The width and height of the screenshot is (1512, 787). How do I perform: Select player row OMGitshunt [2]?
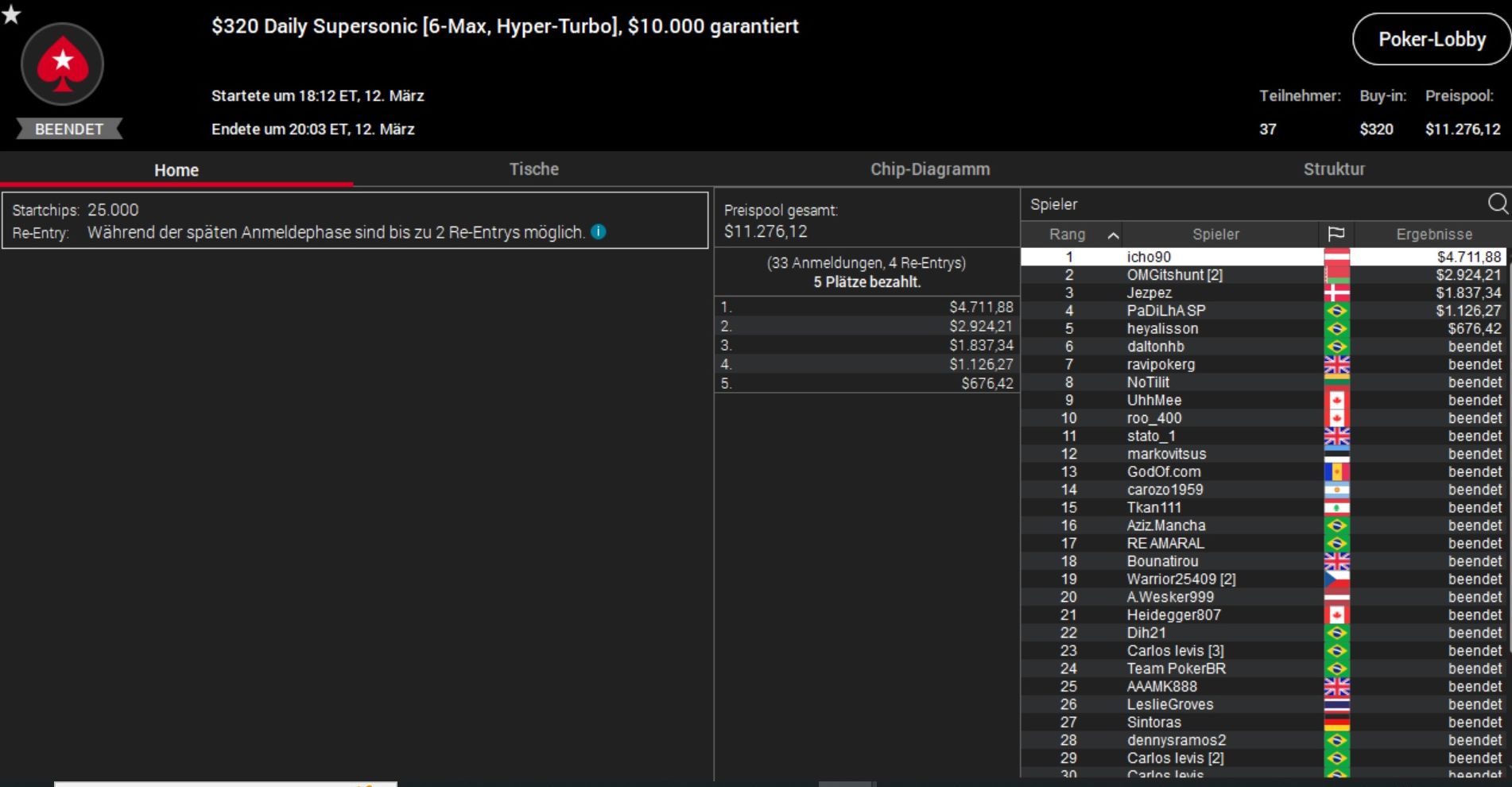[1266, 275]
